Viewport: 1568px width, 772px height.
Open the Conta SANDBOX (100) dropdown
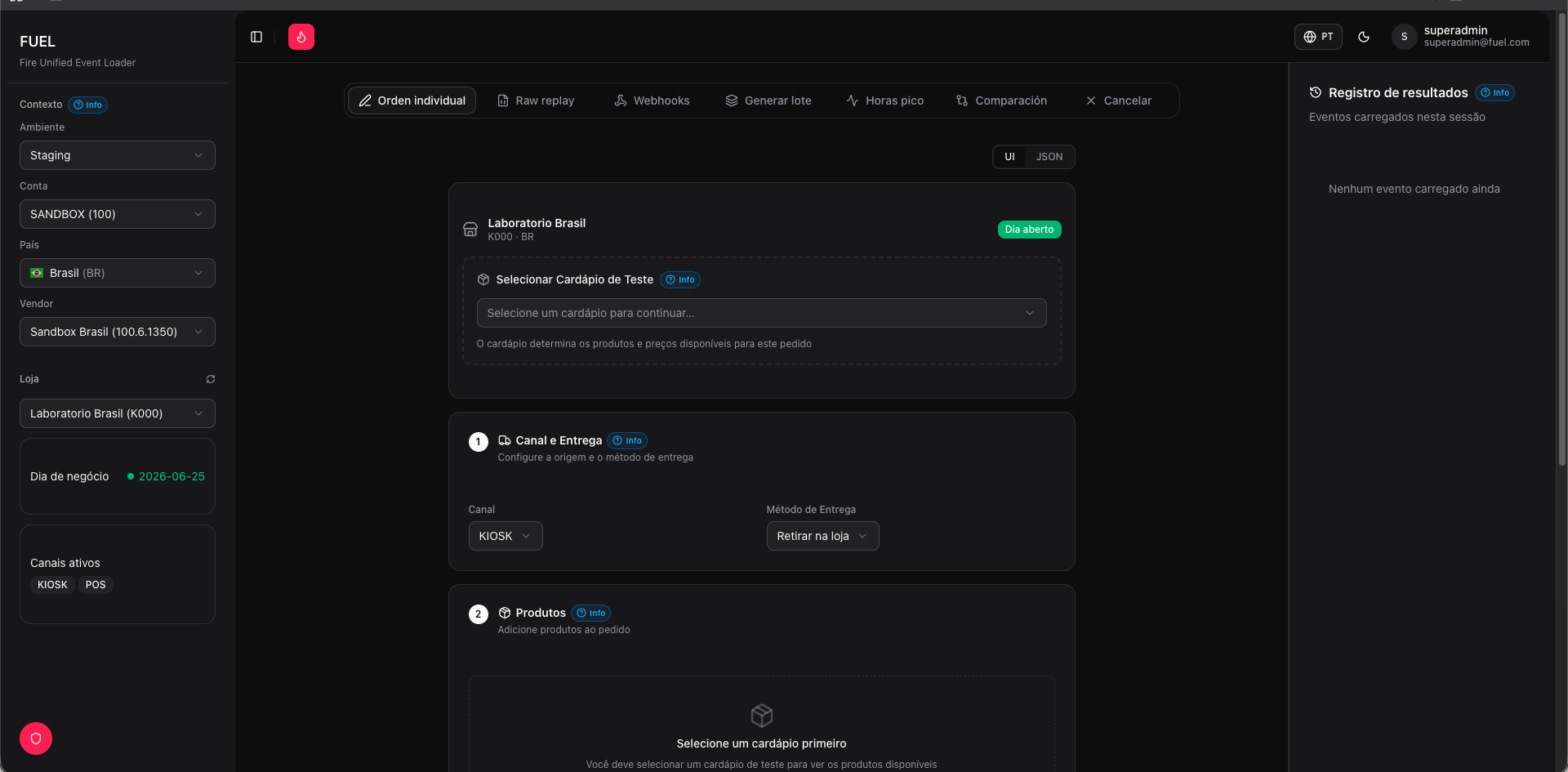click(118, 214)
